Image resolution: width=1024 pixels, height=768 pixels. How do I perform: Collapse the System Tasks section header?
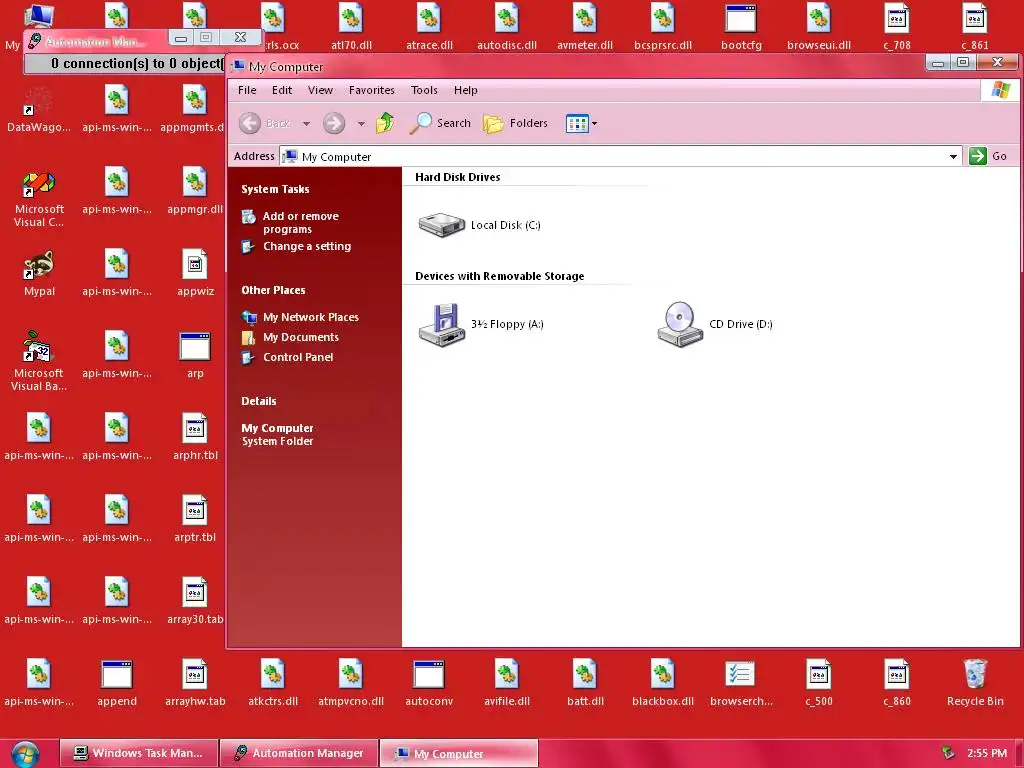point(275,189)
